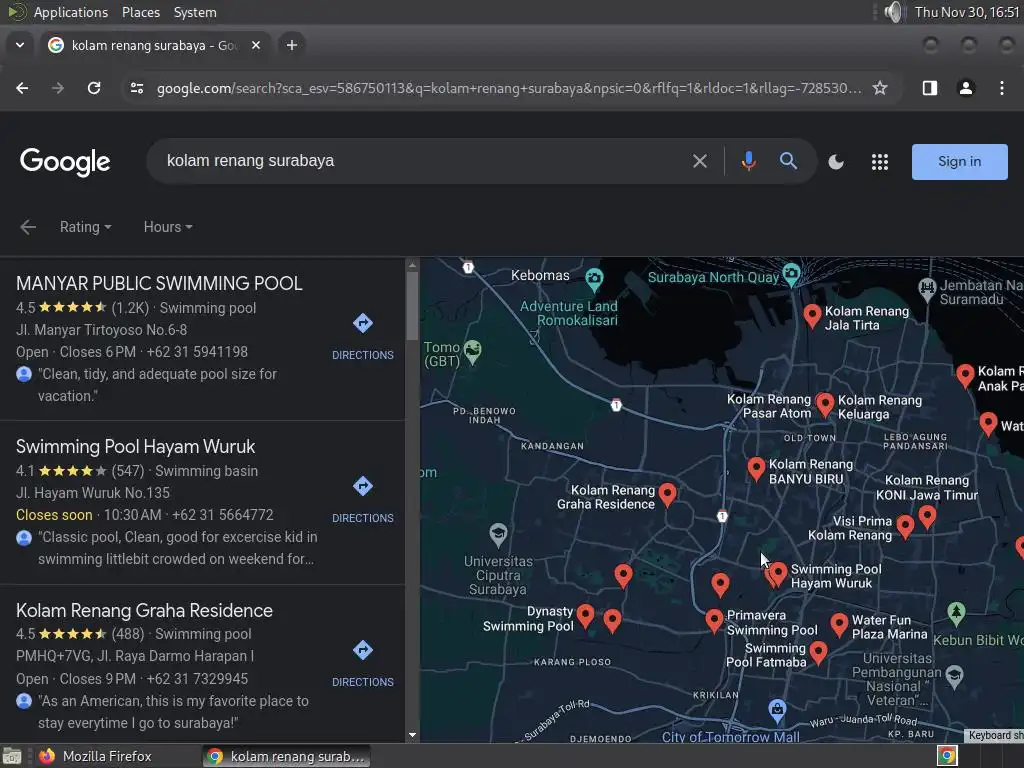This screenshot has height=768, width=1024.
Task: Open the Applications menu
Action: tap(71, 12)
